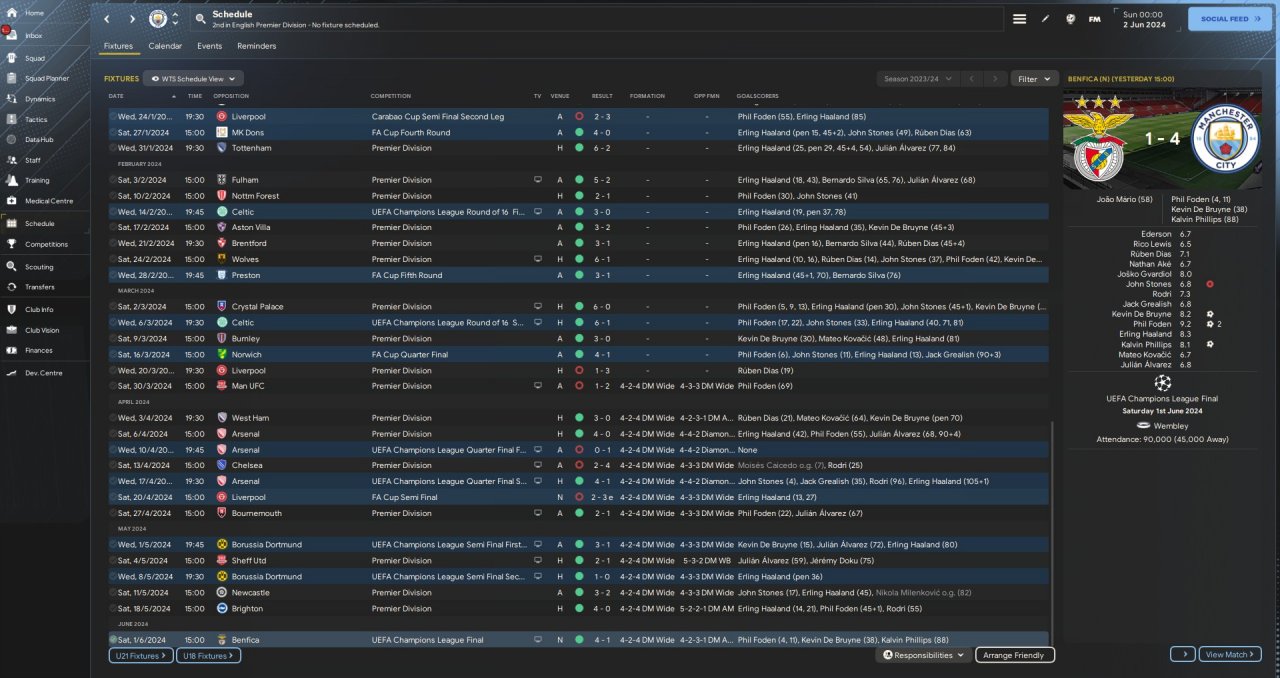Open the Inbox from the sidebar
The height and width of the screenshot is (678, 1280).
pos(33,35)
